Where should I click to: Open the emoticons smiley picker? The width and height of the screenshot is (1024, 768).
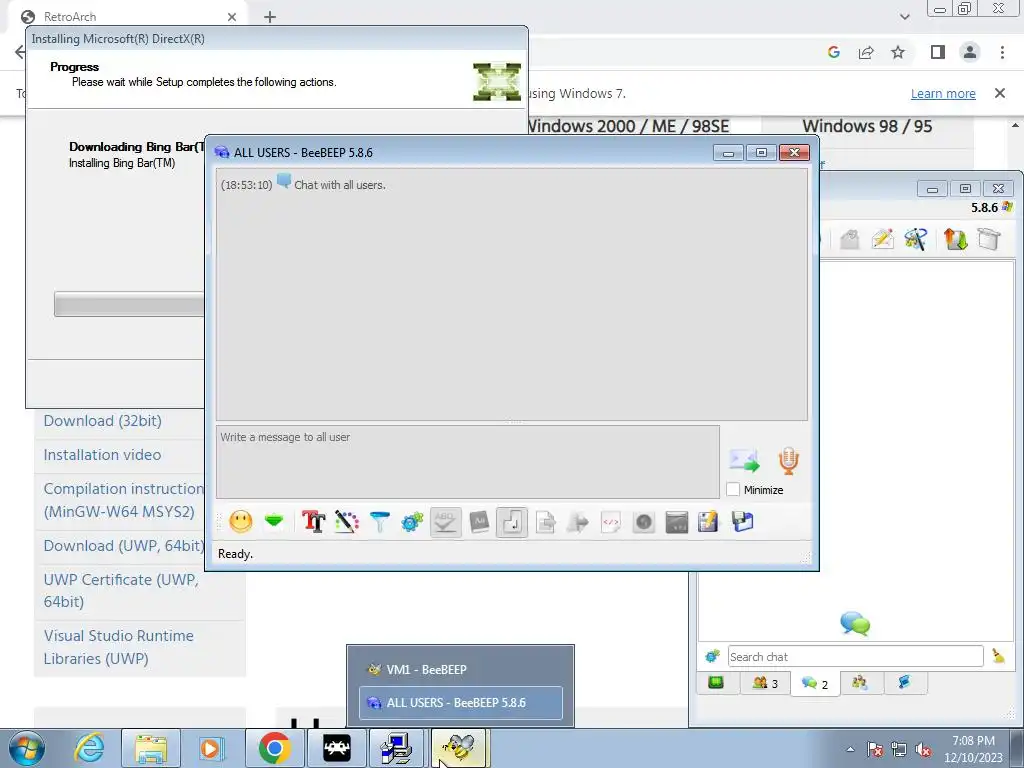pyautogui.click(x=241, y=522)
